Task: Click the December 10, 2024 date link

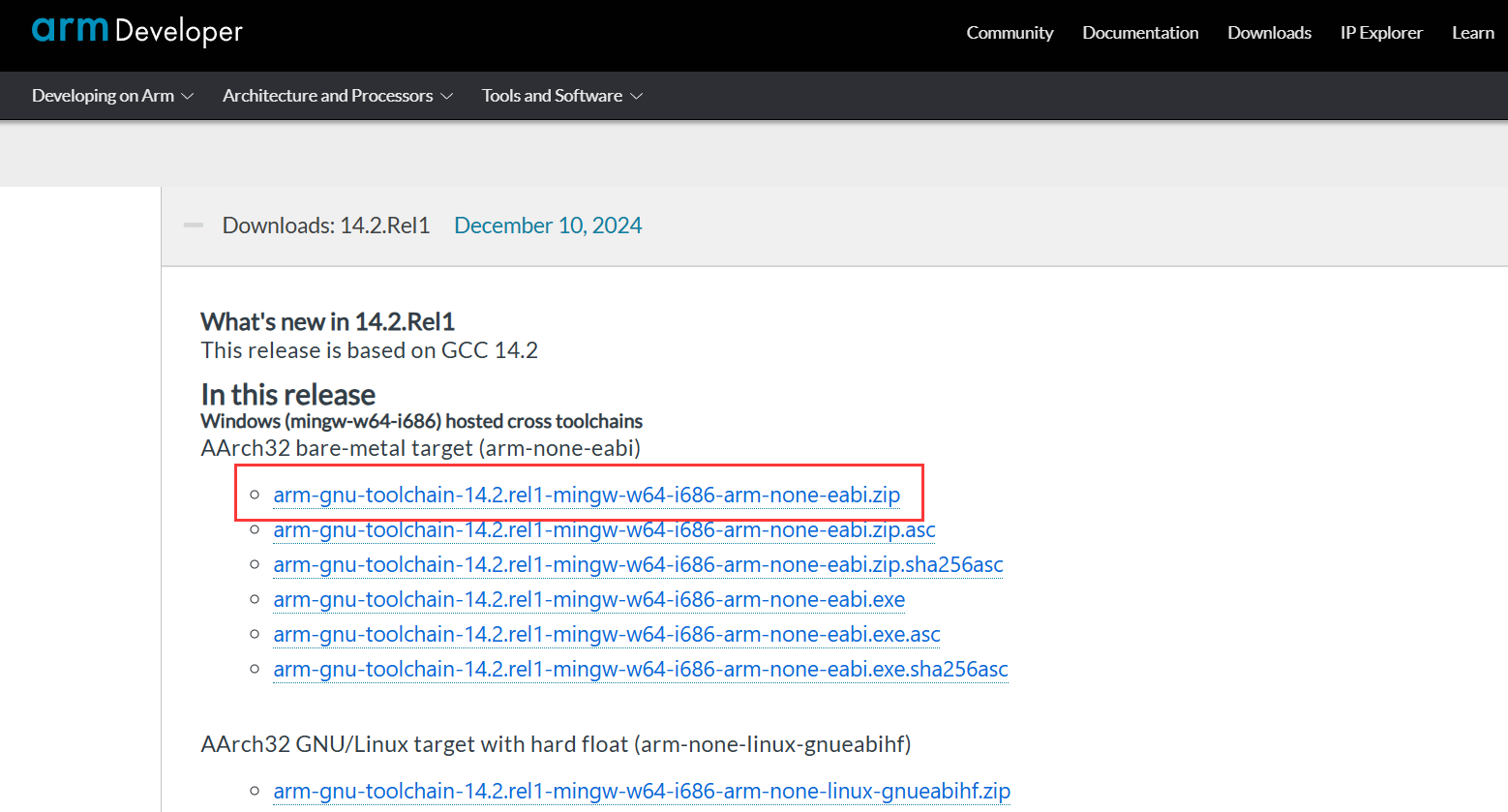Action: (548, 226)
